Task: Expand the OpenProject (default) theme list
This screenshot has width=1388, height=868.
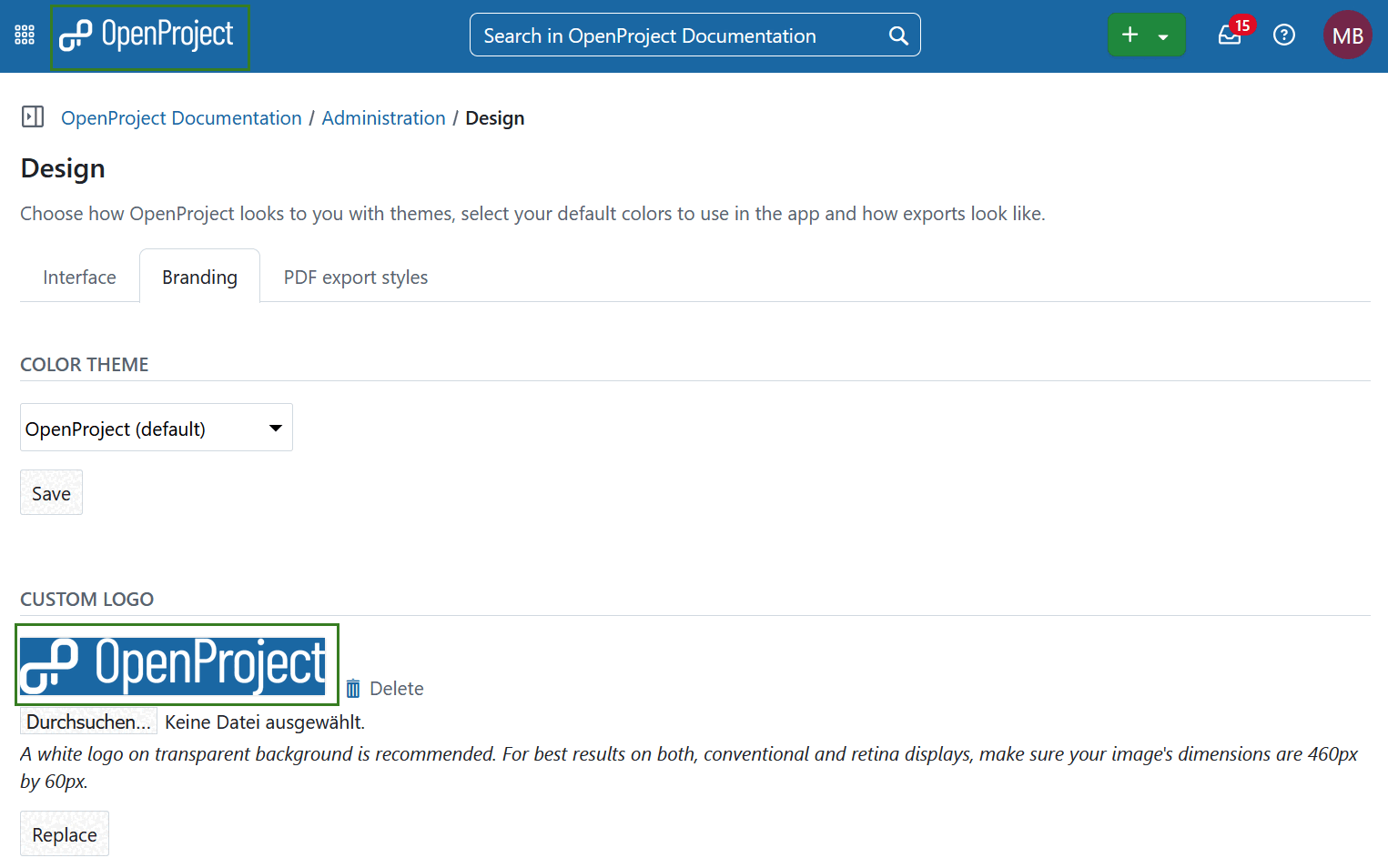Action: pyautogui.click(x=274, y=427)
